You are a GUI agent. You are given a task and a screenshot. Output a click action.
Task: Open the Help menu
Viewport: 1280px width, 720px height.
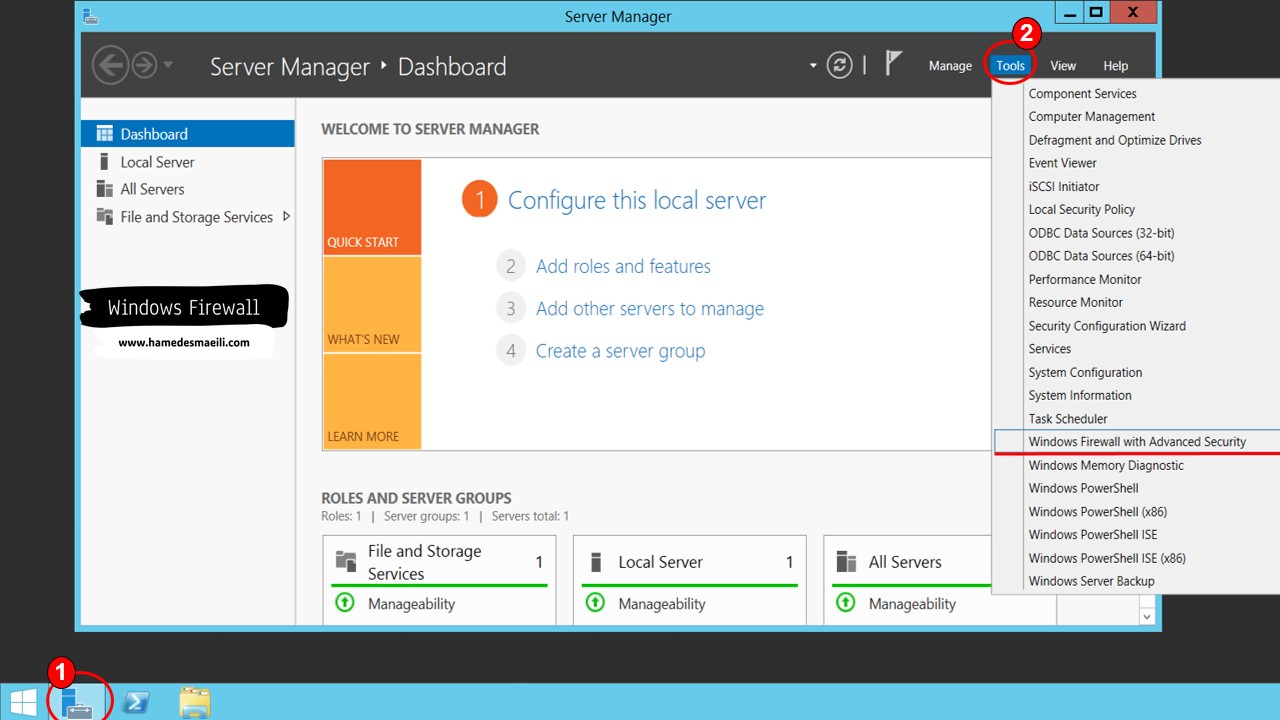tap(1116, 66)
